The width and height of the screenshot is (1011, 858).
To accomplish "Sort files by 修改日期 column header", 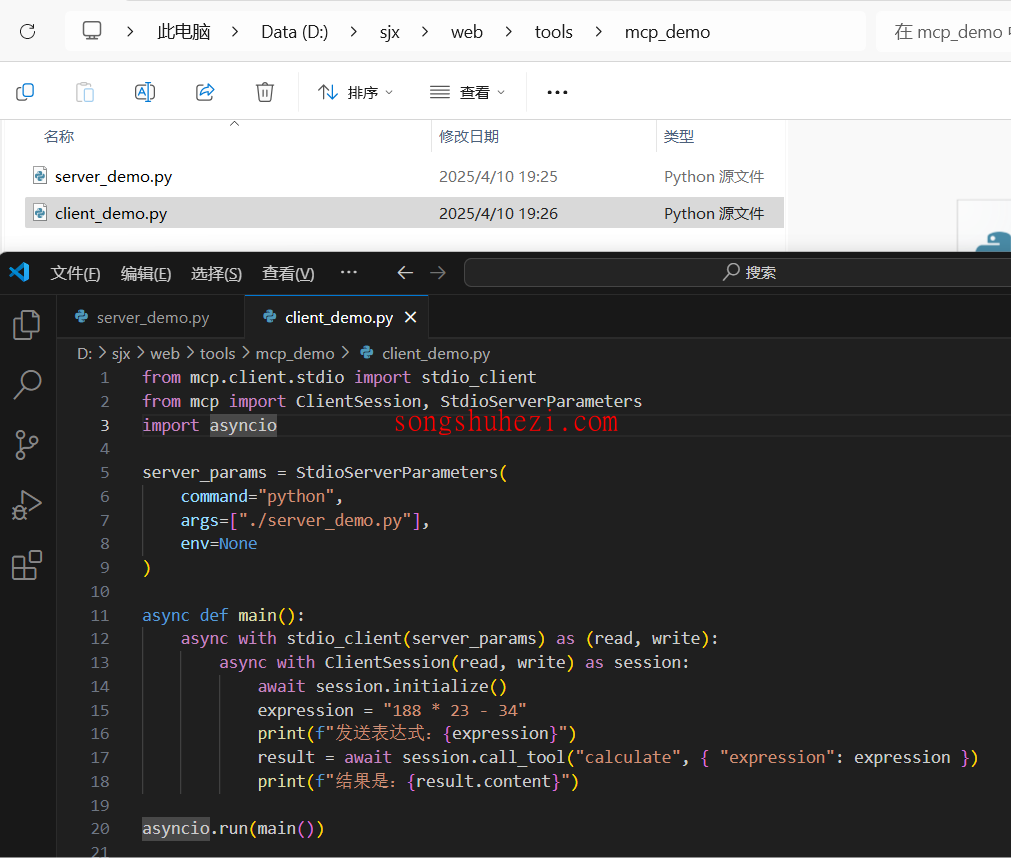I will pos(469,137).
